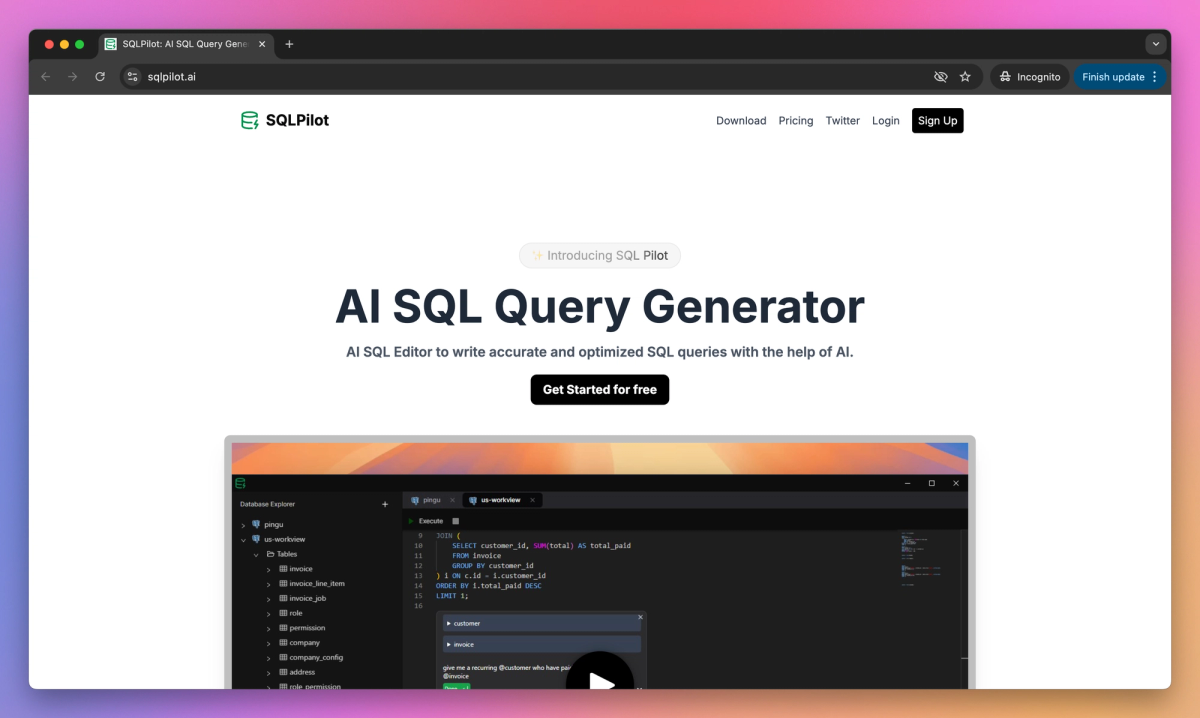The image size is (1200, 718).
Task: Expand the invoice table node
Action: pos(269,569)
